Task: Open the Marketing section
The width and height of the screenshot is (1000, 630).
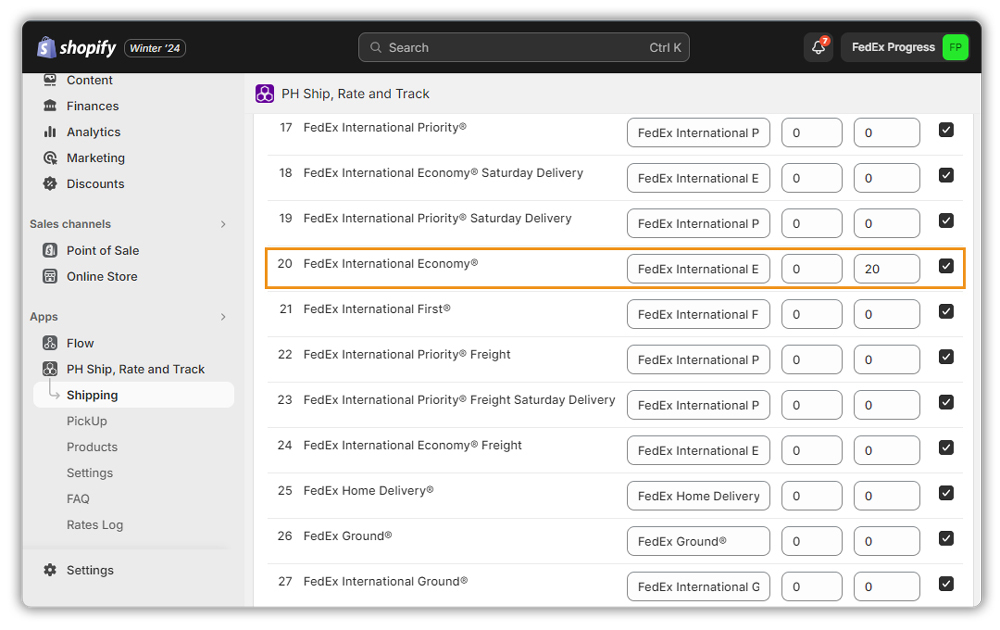Action: pos(96,158)
